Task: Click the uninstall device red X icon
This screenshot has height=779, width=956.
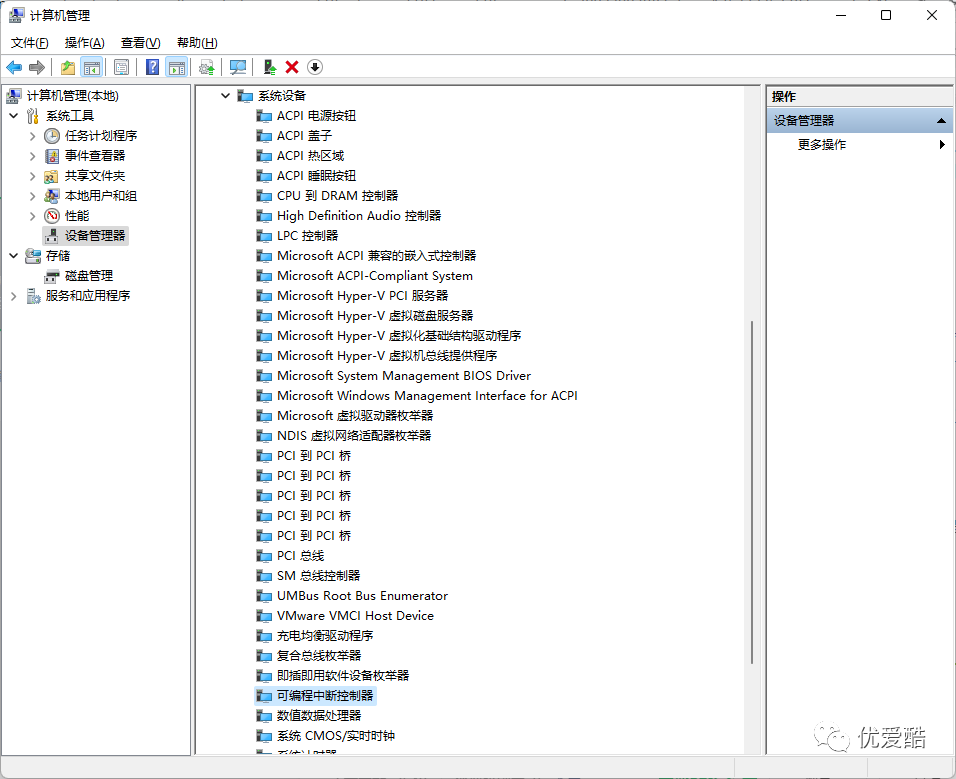Action: pos(290,67)
